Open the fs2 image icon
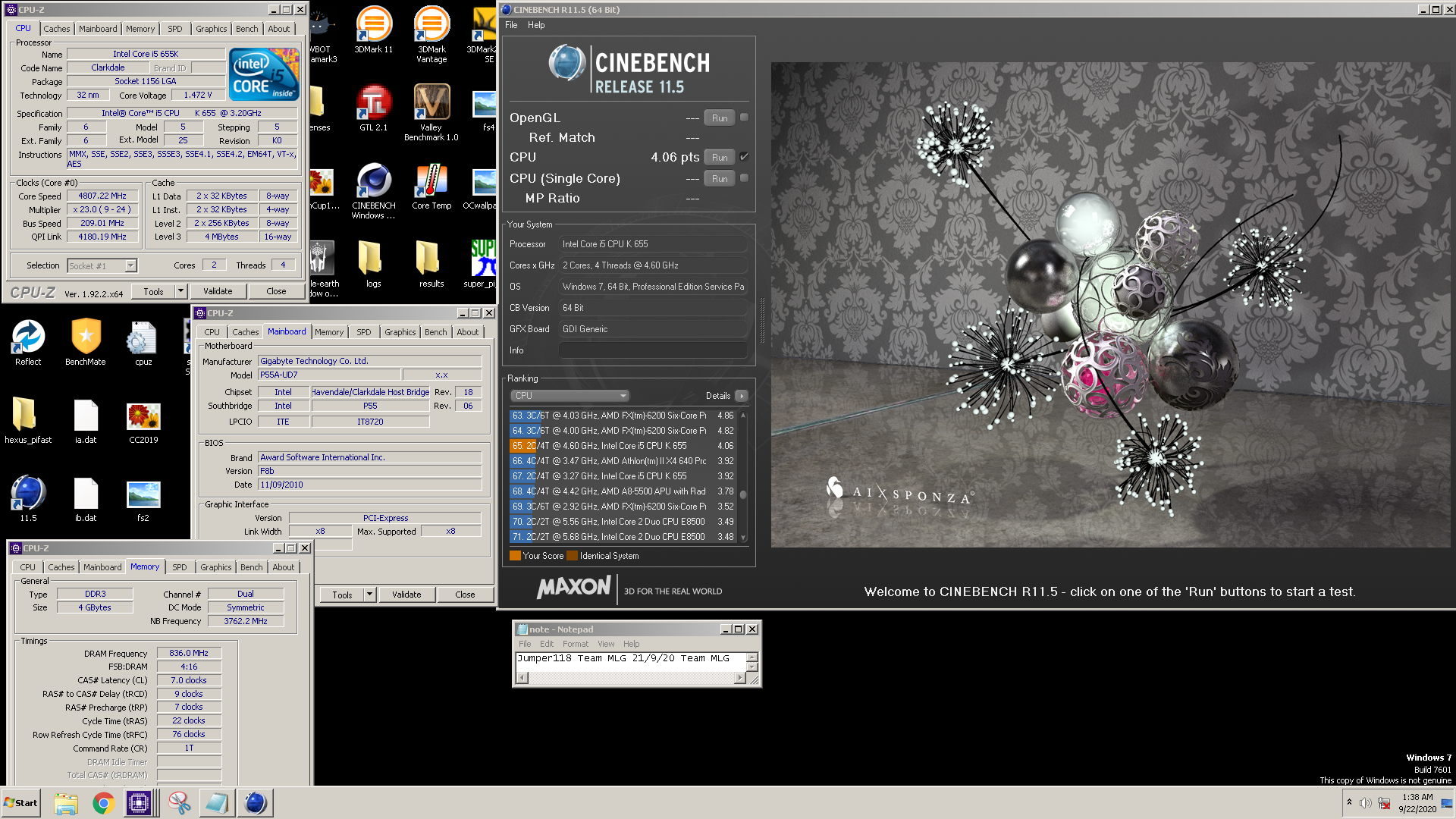The image size is (1456, 819). 143,499
